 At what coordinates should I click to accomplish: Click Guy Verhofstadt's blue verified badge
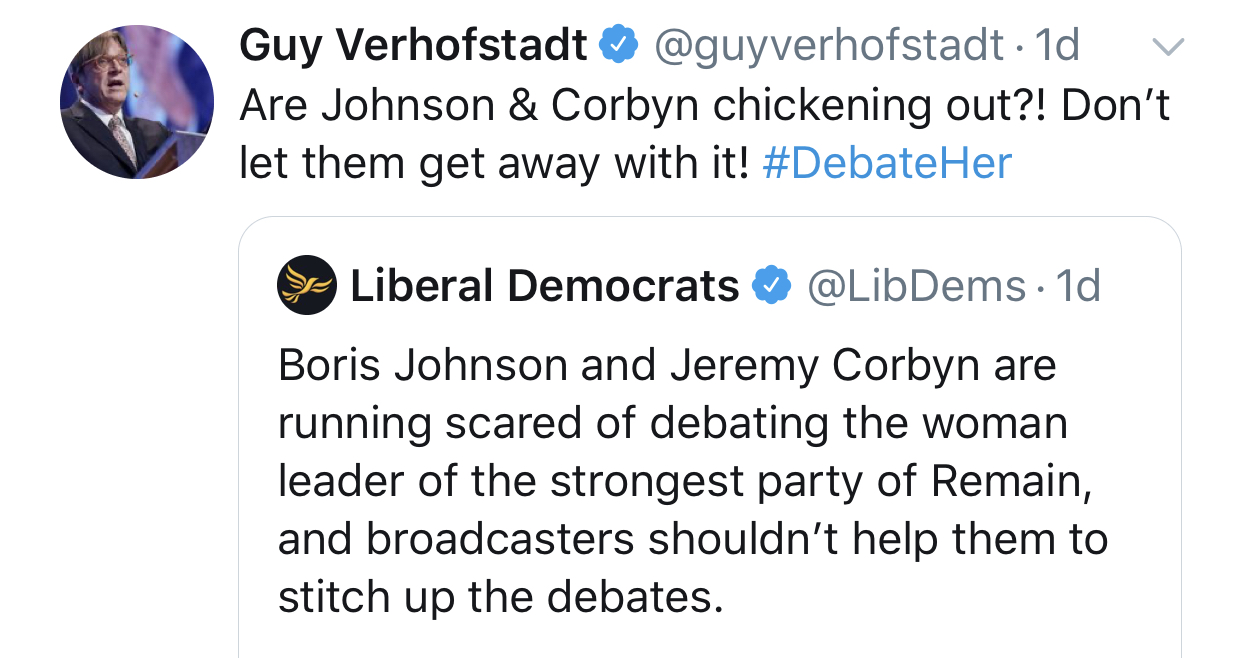click(619, 45)
